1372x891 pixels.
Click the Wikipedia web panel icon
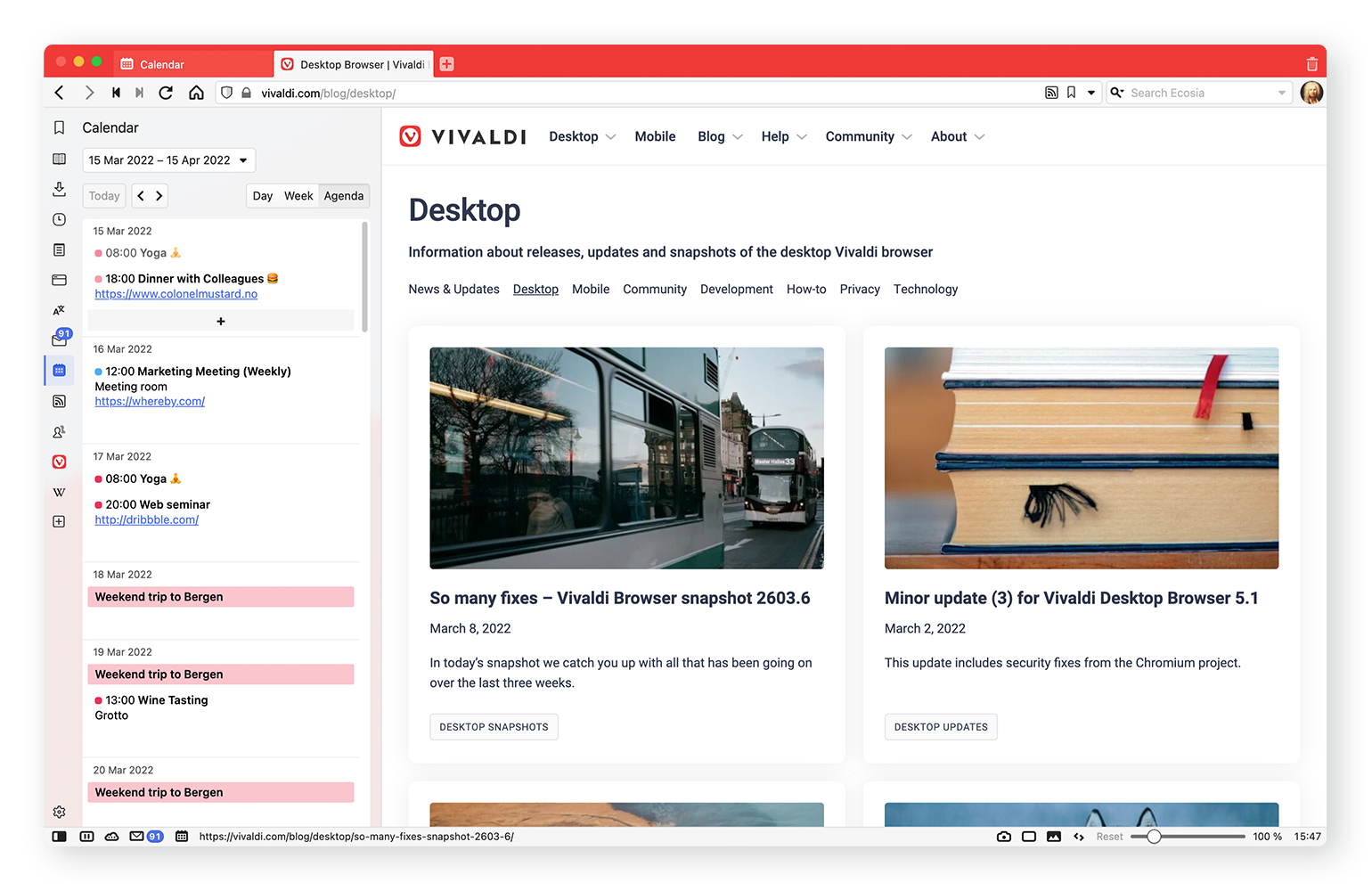coord(60,492)
